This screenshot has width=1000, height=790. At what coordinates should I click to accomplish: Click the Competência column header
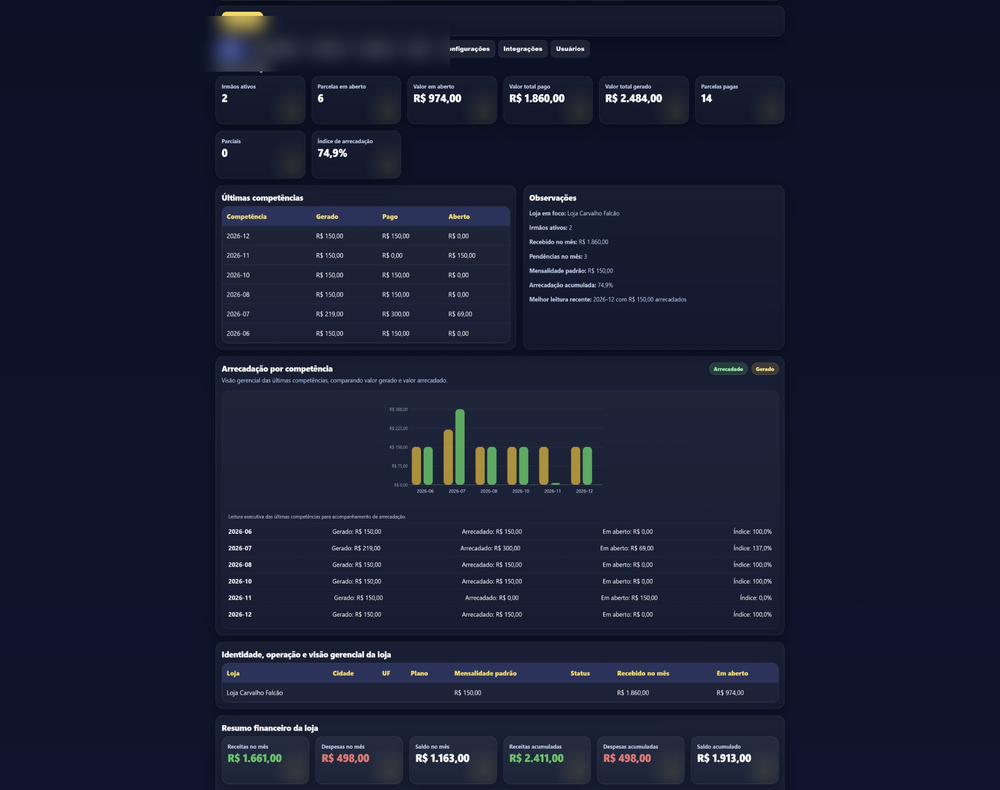tap(247, 217)
